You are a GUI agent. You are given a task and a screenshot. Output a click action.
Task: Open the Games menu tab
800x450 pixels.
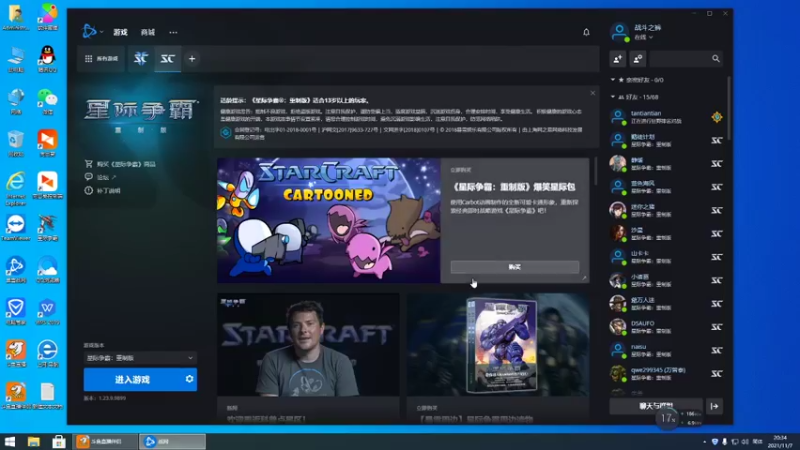tap(120, 32)
